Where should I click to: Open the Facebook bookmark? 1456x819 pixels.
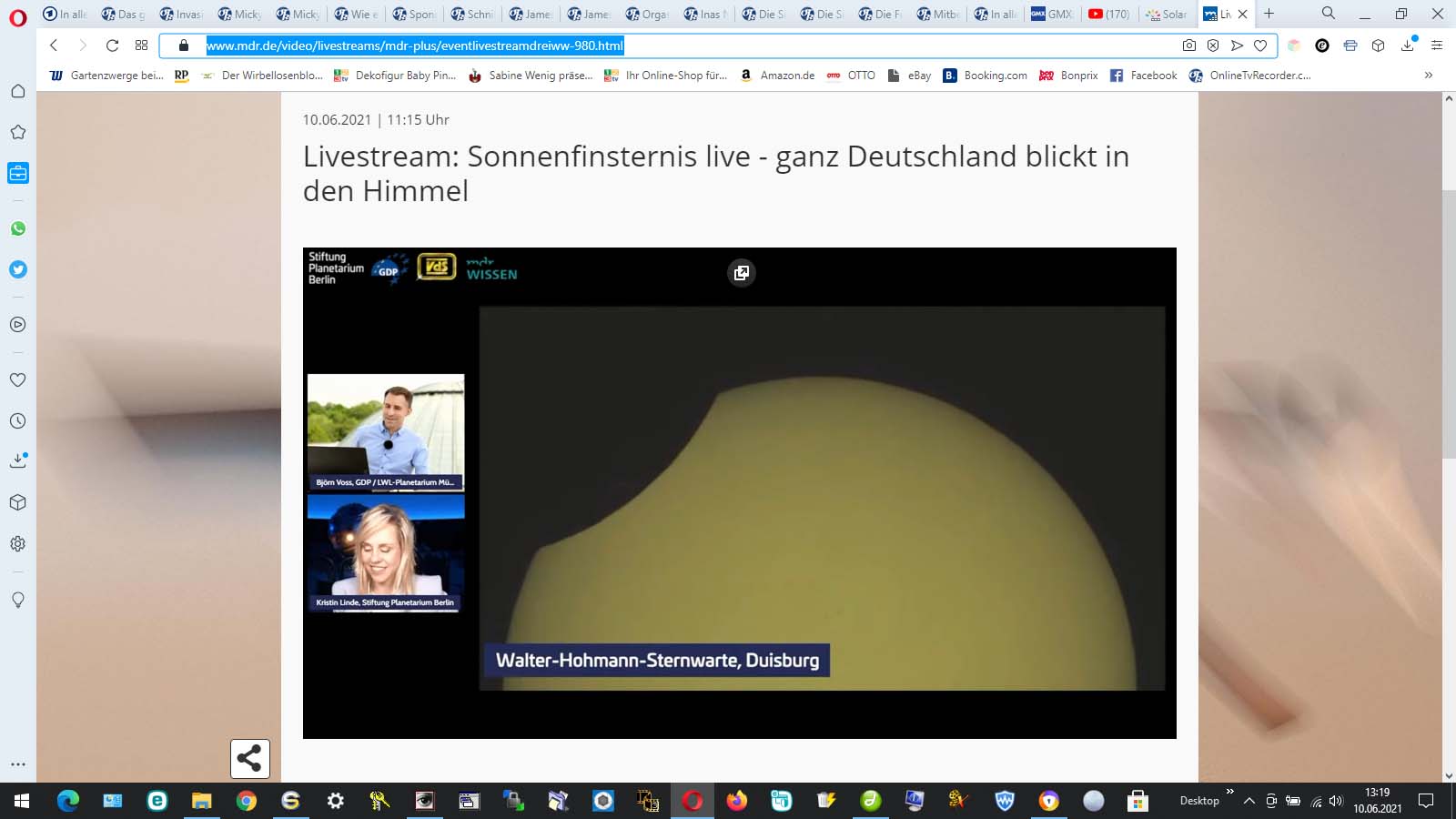pos(1144,76)
